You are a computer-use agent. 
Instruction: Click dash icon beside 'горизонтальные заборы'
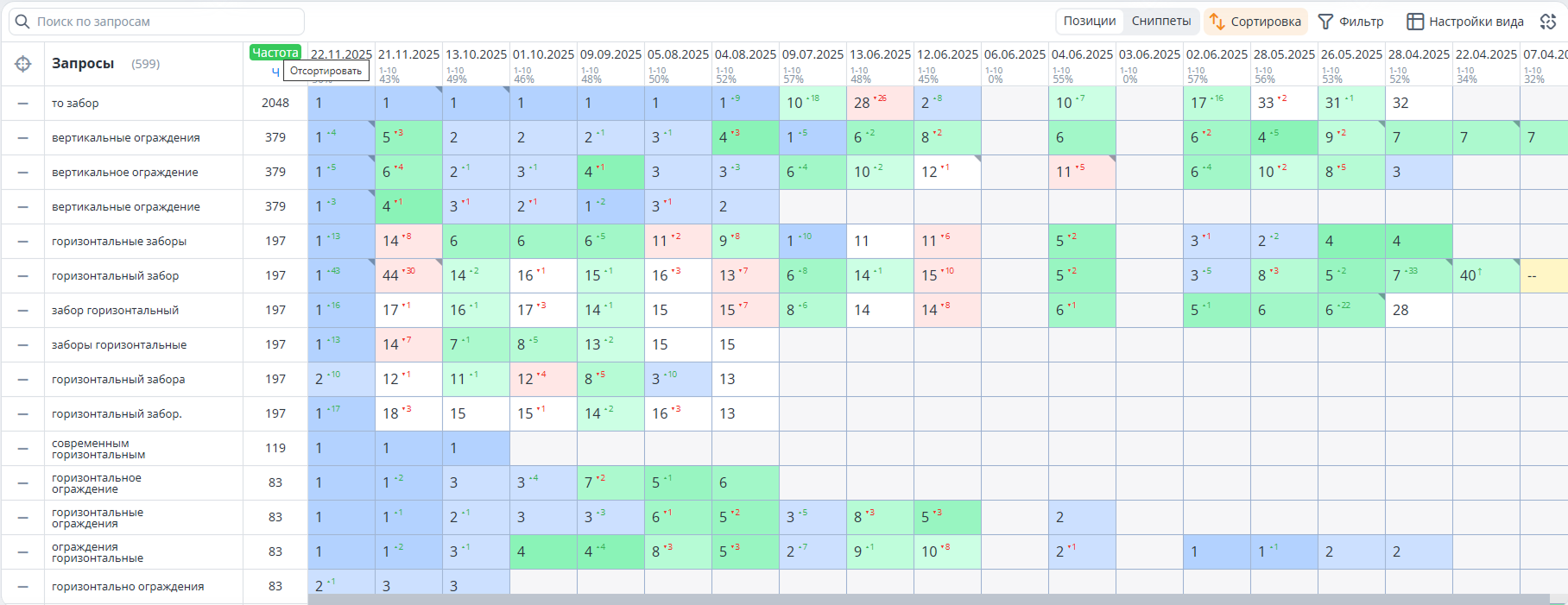[x=23, y=242]
